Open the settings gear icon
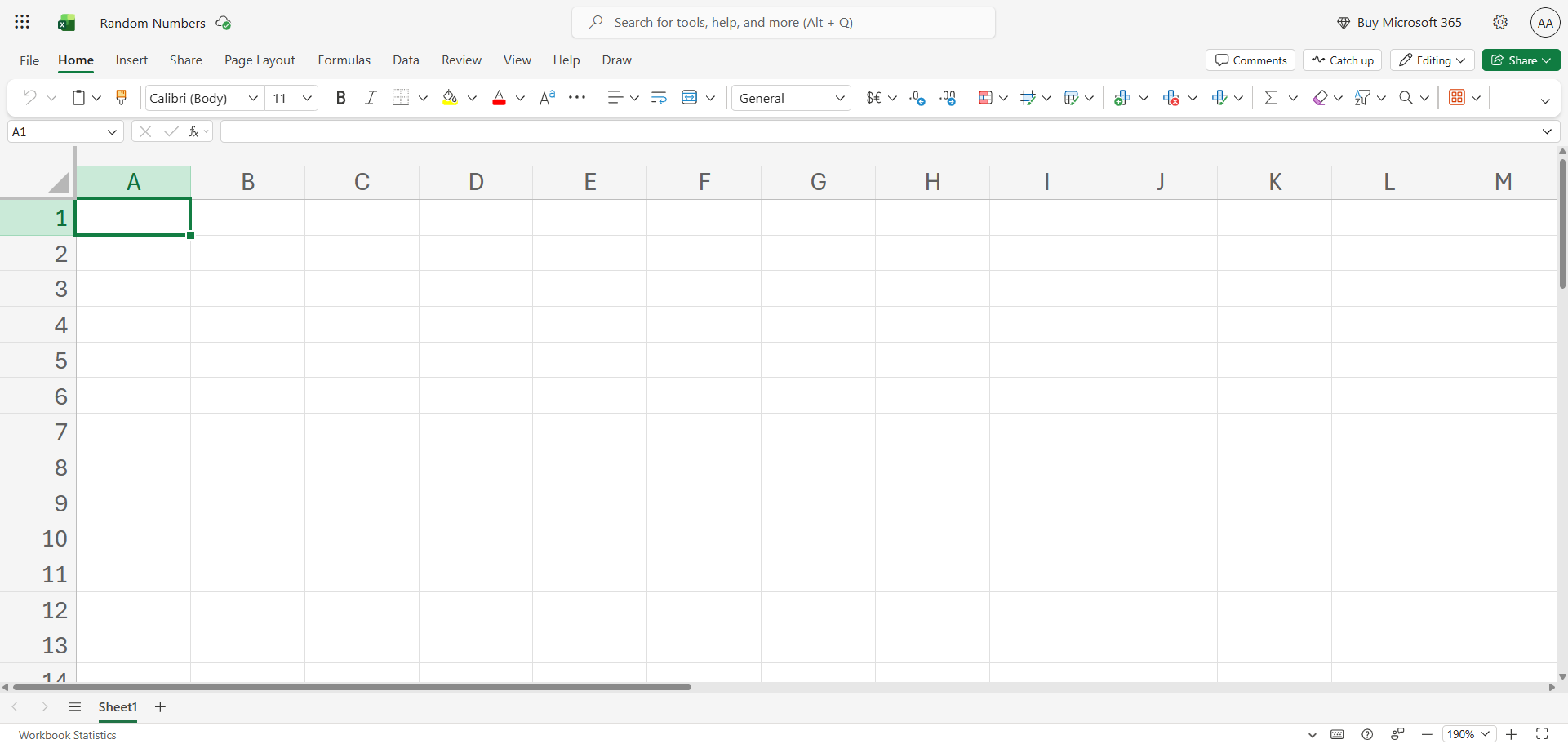Viewport: 1568px width, 744px height. [x=1500, y=23]
